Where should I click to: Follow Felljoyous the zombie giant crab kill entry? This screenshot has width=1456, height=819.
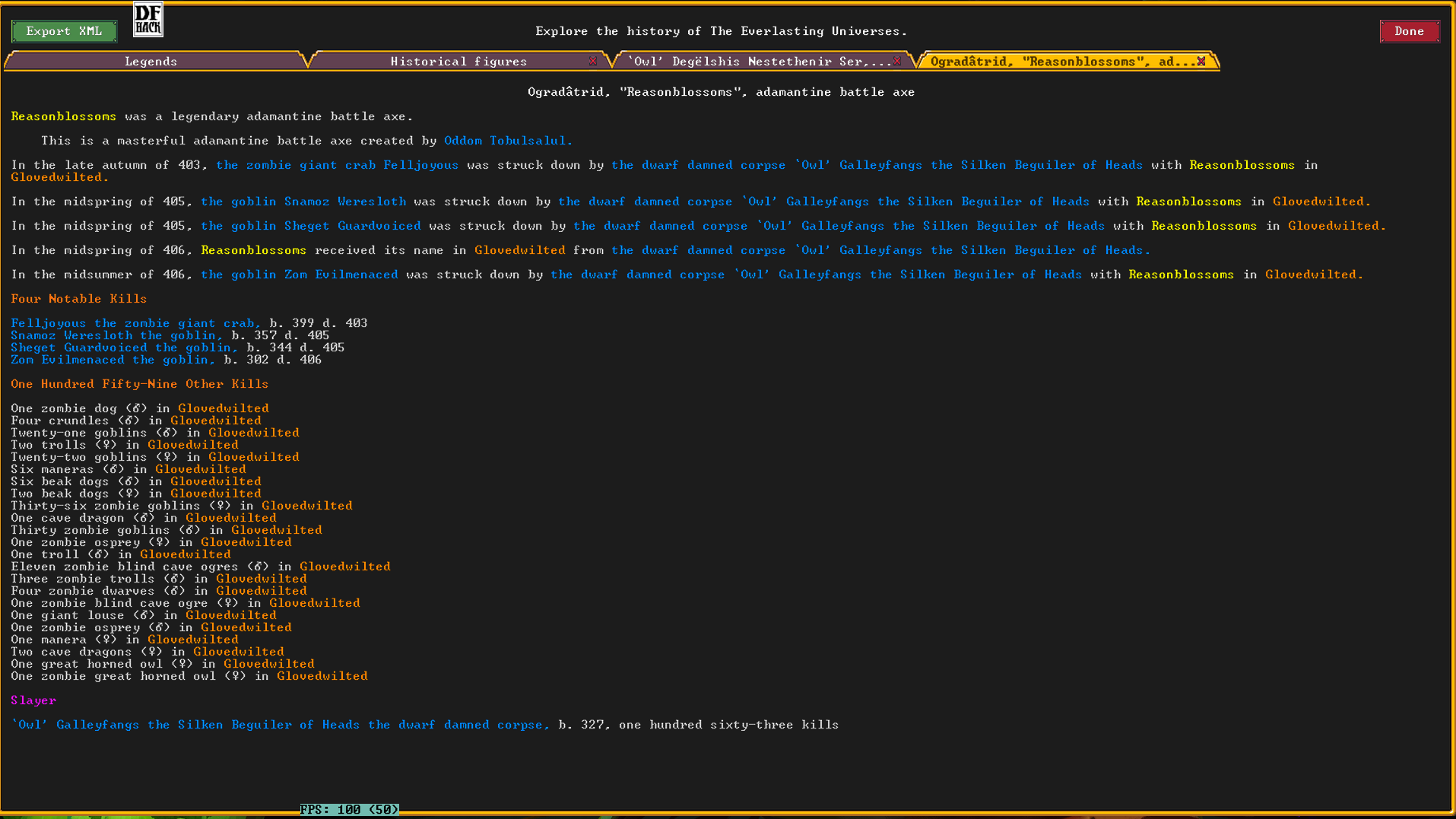tap(136, 323)
